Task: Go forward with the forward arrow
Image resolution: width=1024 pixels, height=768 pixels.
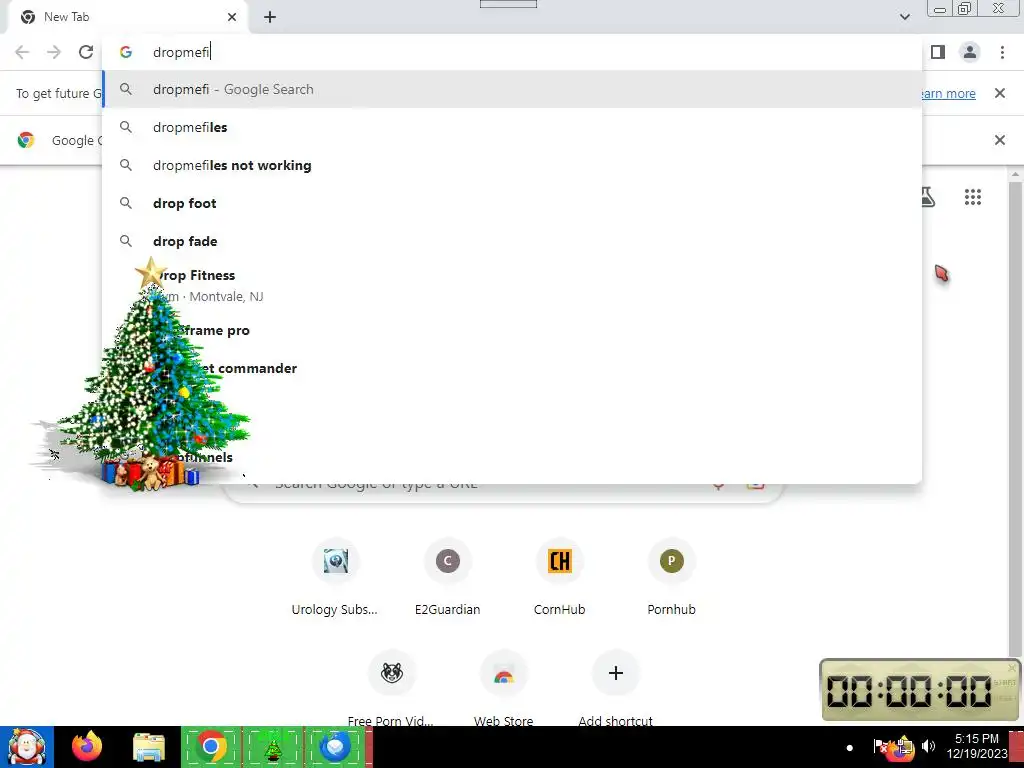Action: tap(54, 52)
